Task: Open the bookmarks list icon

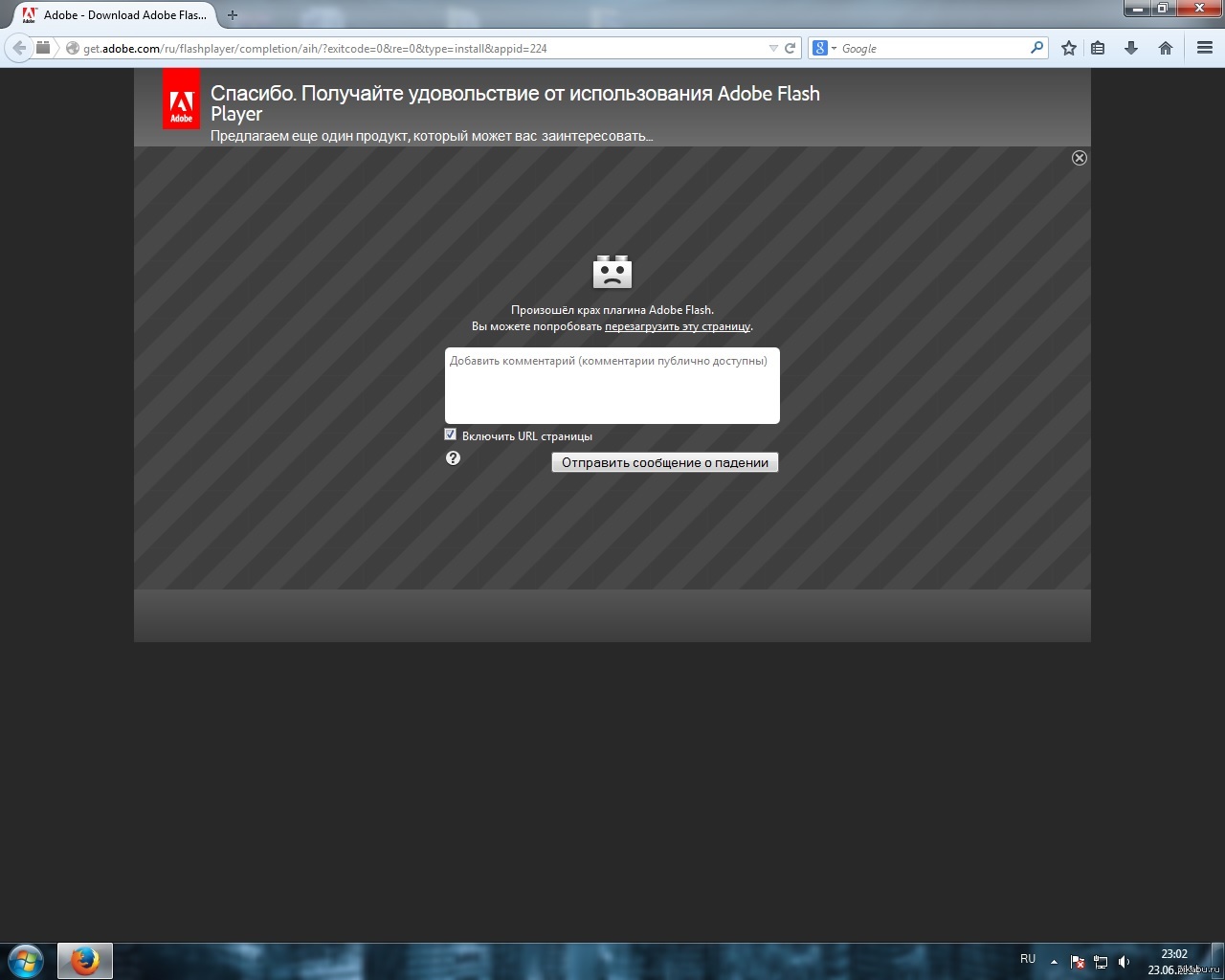Action: coord(1099,48)
